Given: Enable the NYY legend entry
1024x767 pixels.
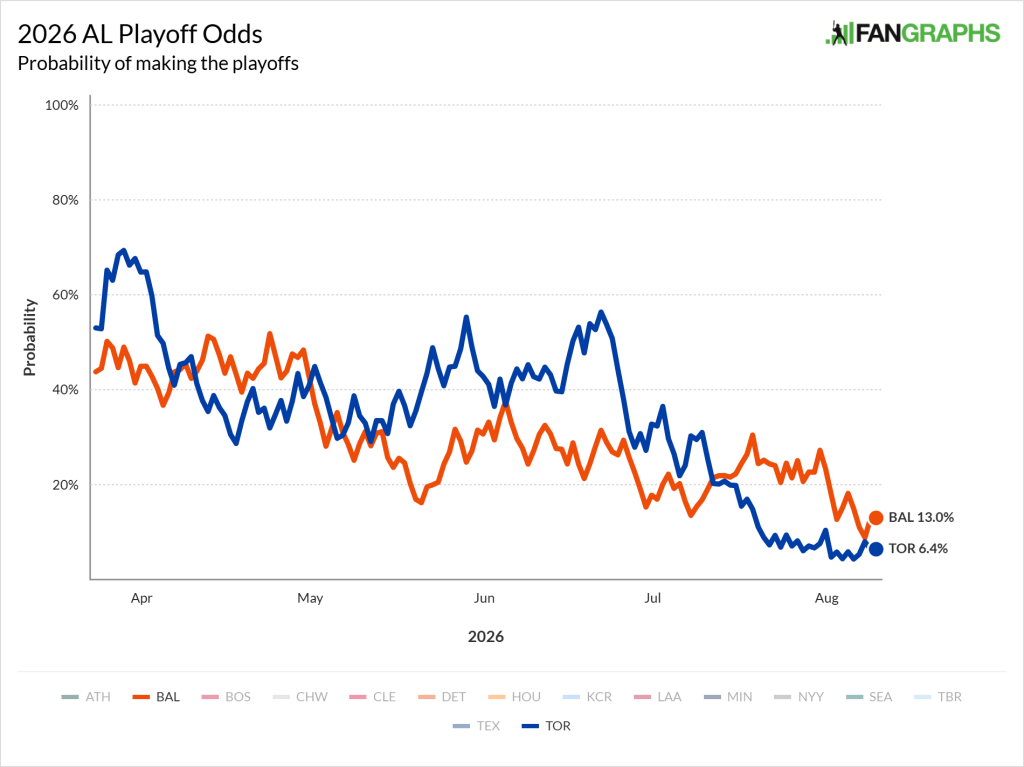Looking at the screenshot, I should coord(799,697).
